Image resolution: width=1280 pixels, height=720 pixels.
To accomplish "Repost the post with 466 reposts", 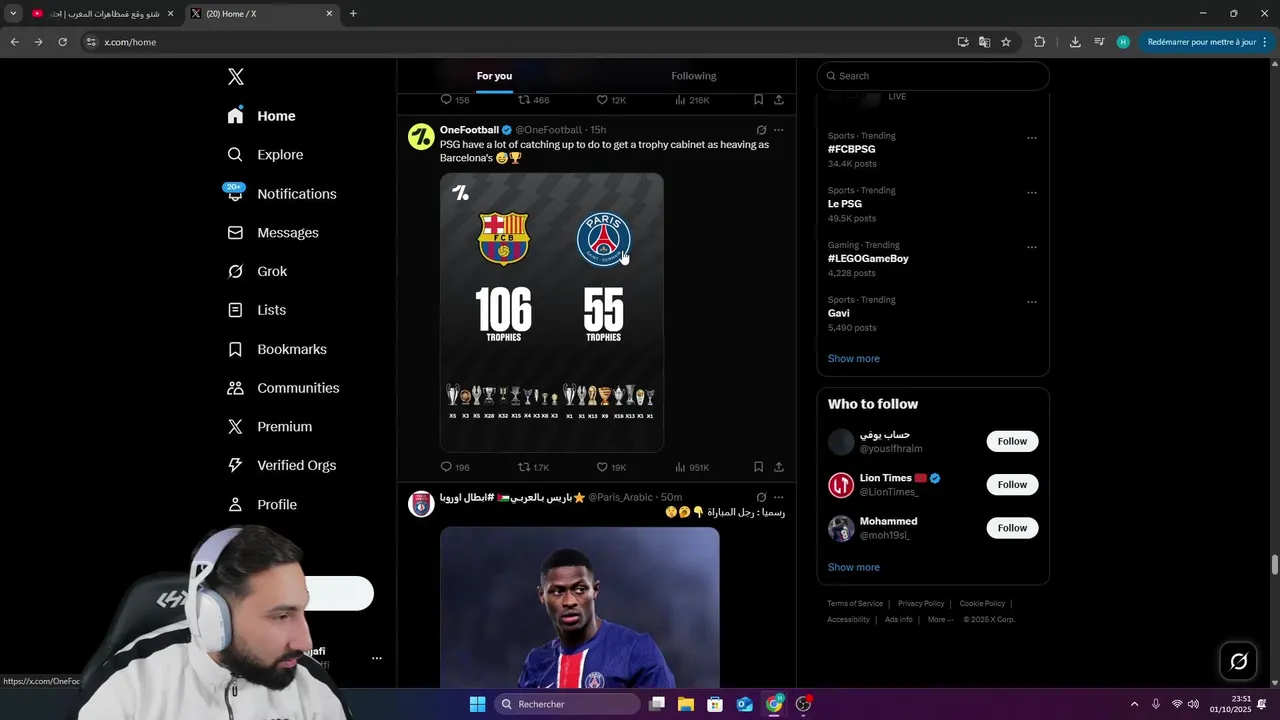I will pyautogui.click(x=533, y=100).
